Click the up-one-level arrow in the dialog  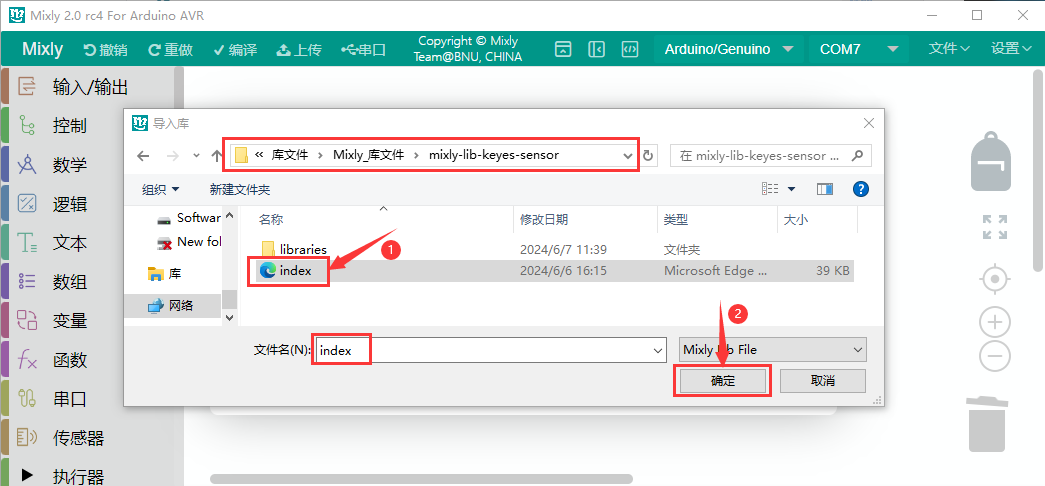217,155
